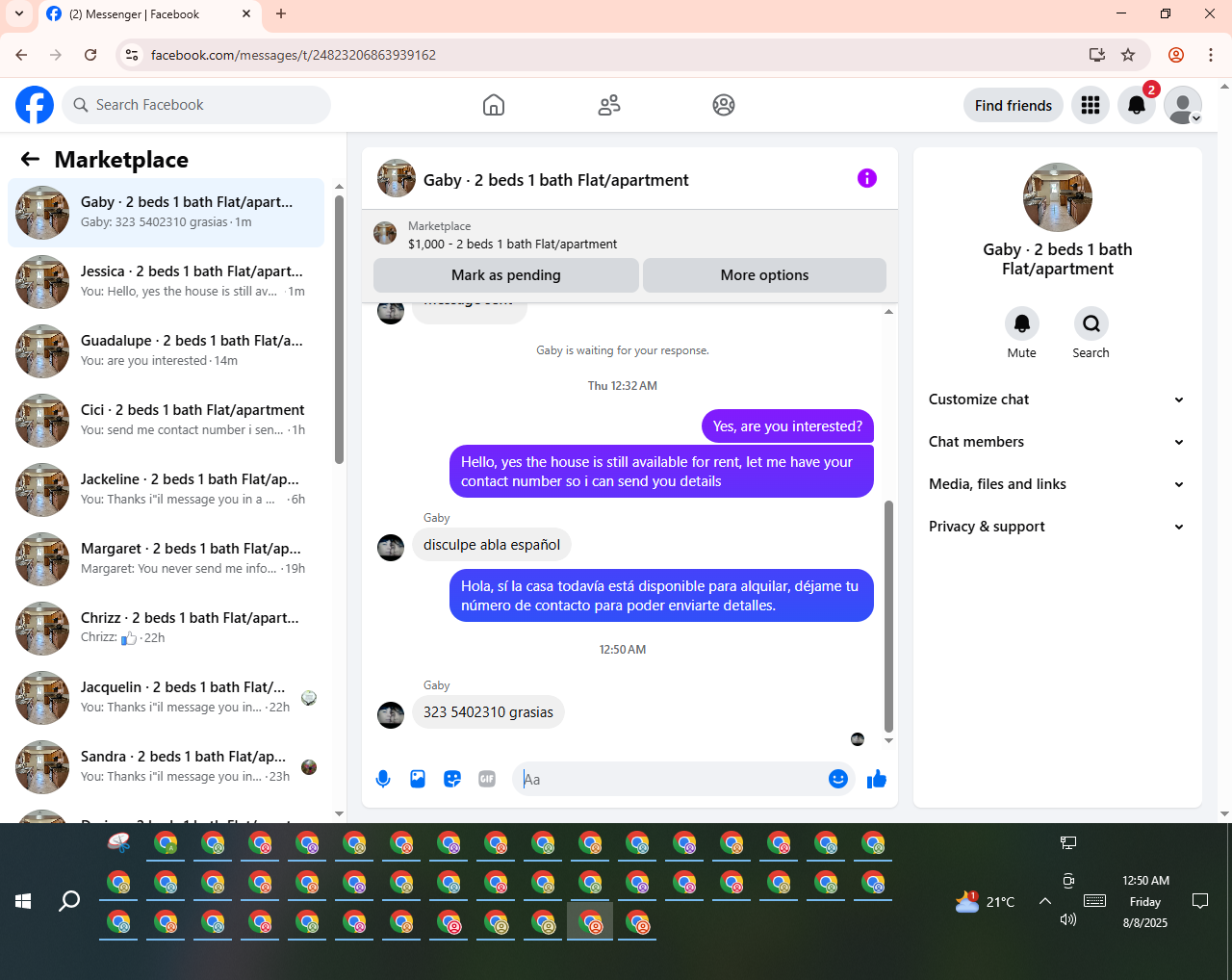Click the install app icon in address bar
The width and height of the screenshot is (1232, 980).
(1096, 55)
